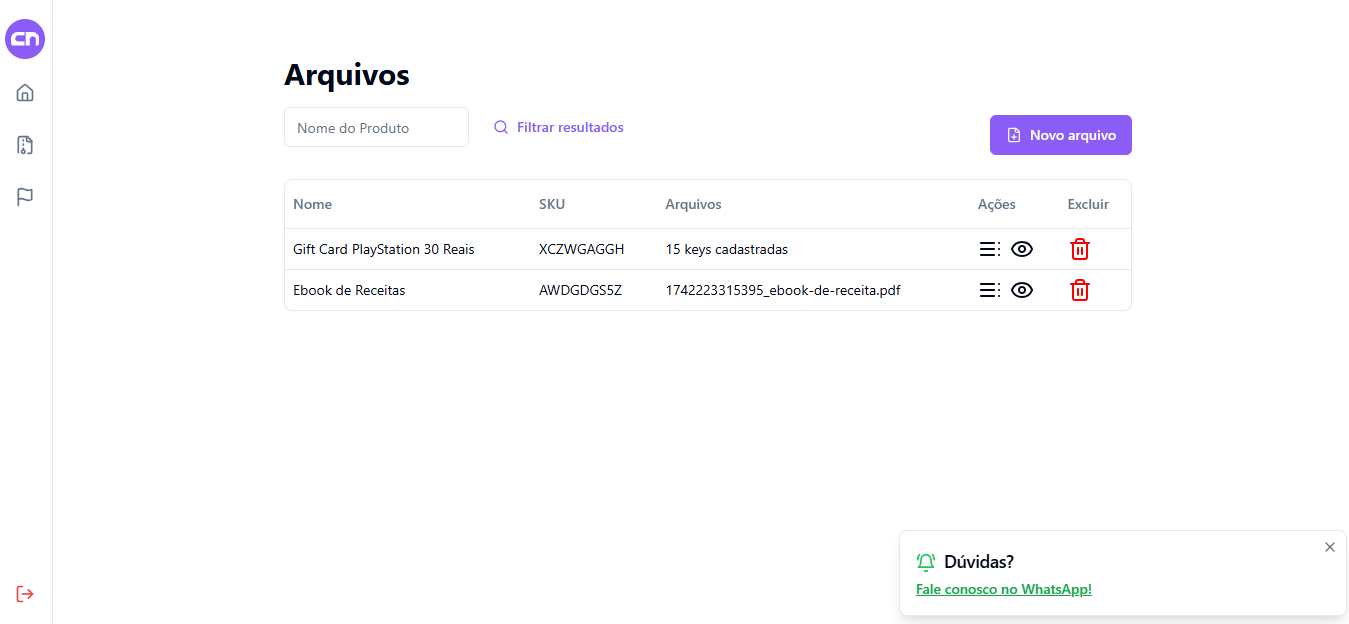Image resolution: width=1349 pixels, height=624 pixels.
Task: Click Filtrar resultados
Action: click(558, 127)
